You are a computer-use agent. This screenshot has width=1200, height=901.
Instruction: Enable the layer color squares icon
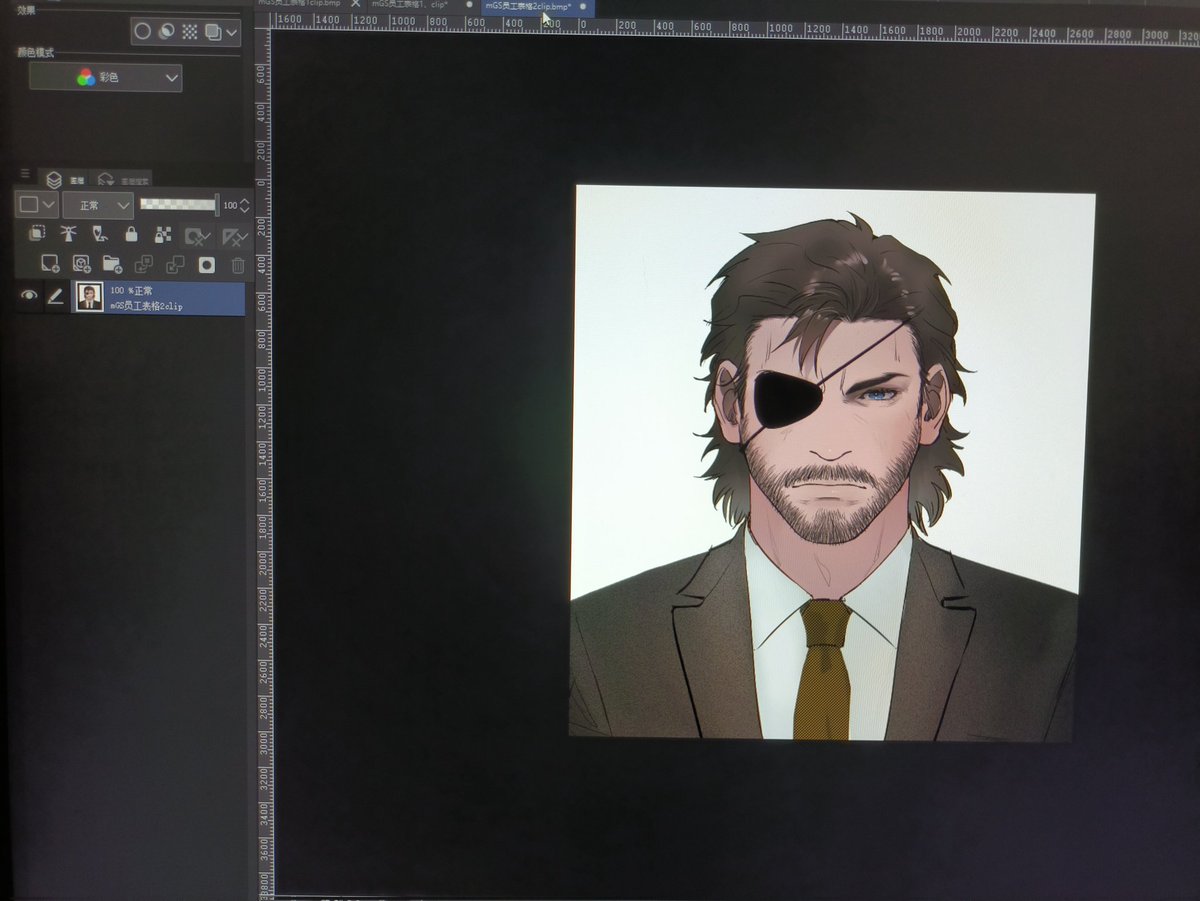tap(212, 31)
